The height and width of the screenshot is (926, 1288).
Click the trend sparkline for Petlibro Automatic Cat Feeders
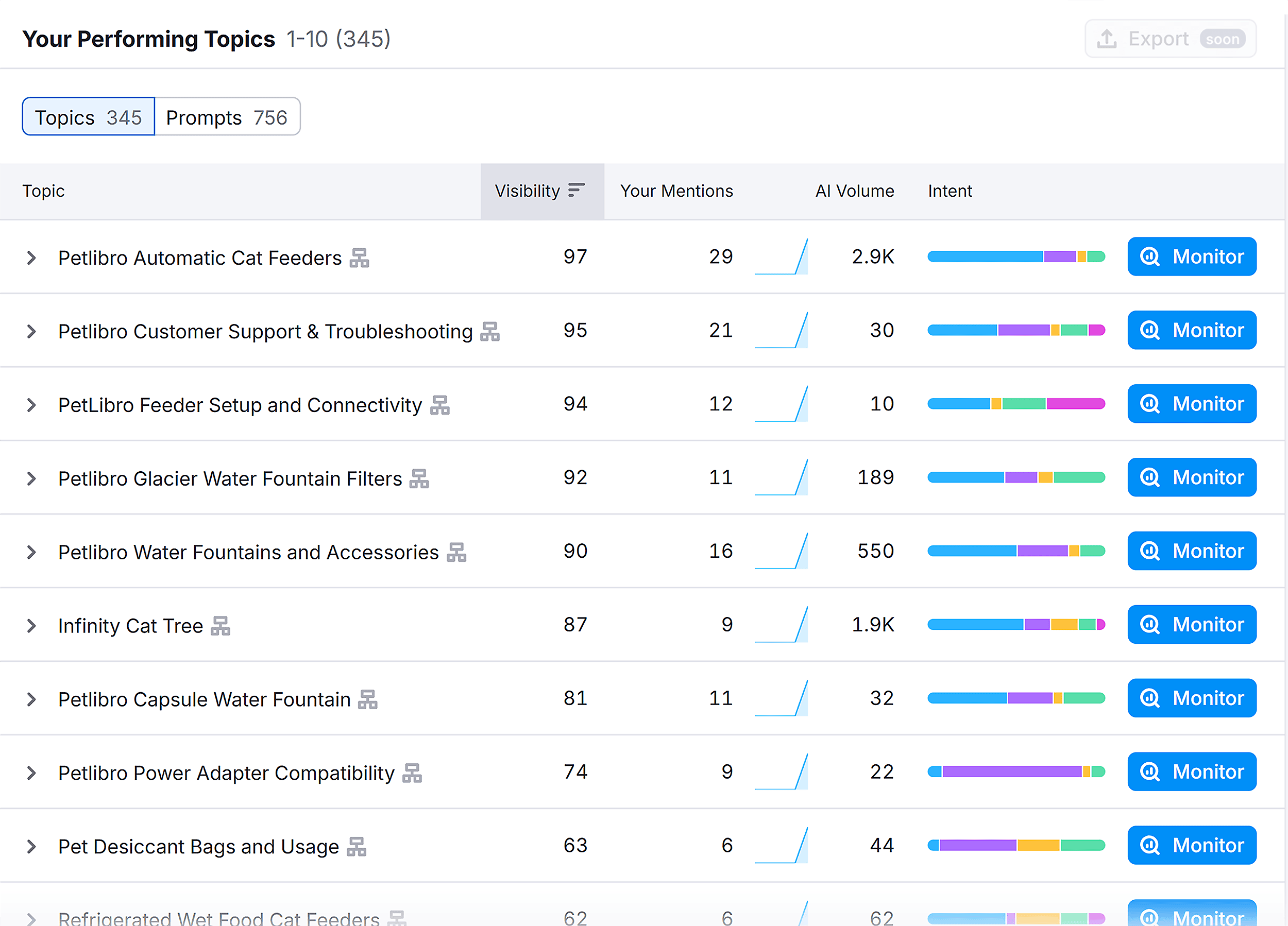tap(782, 256)
